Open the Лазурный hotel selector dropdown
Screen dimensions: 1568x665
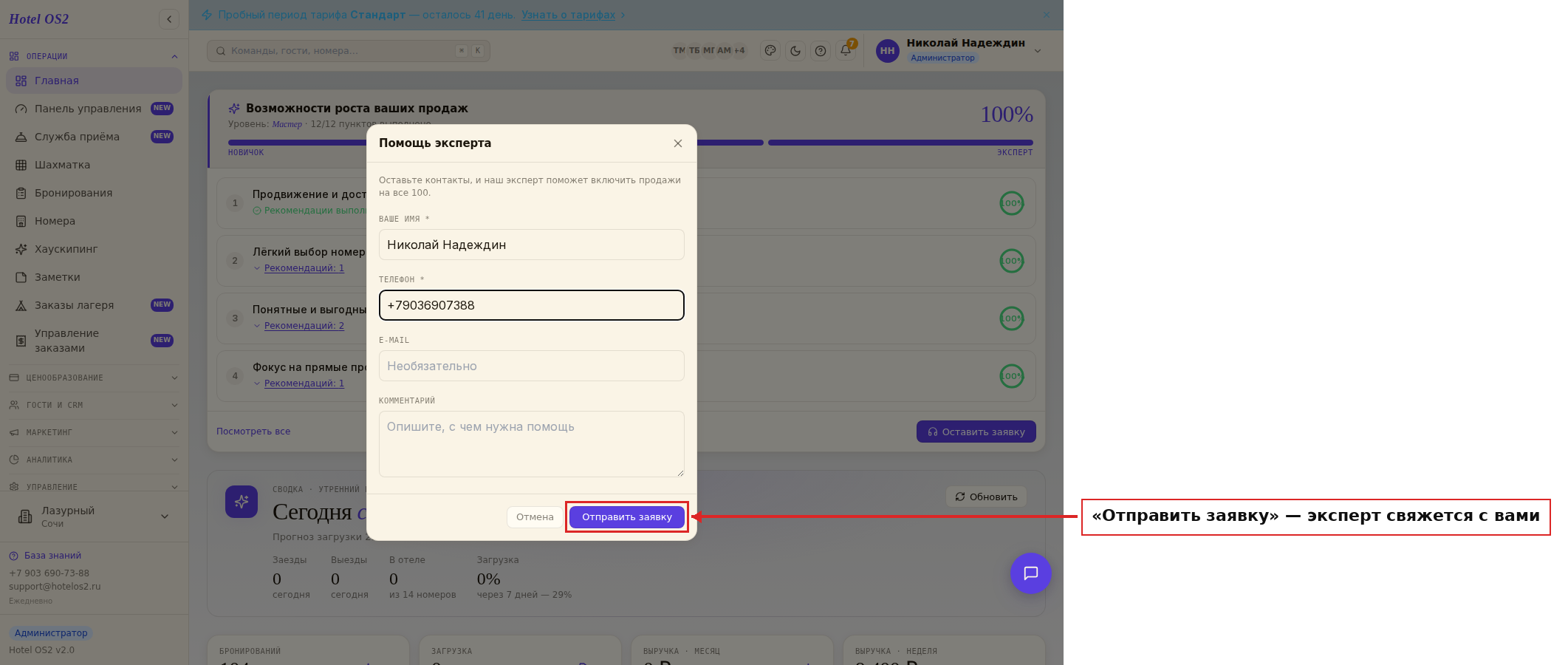click(x=94, y=516)
